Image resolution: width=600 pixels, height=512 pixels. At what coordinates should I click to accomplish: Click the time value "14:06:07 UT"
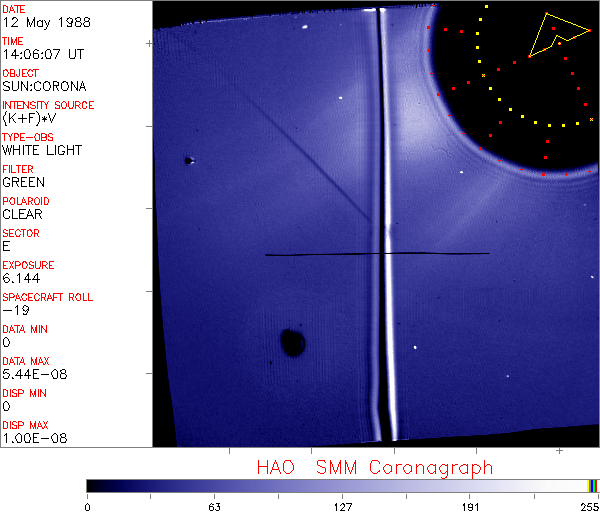coord(43,54)
